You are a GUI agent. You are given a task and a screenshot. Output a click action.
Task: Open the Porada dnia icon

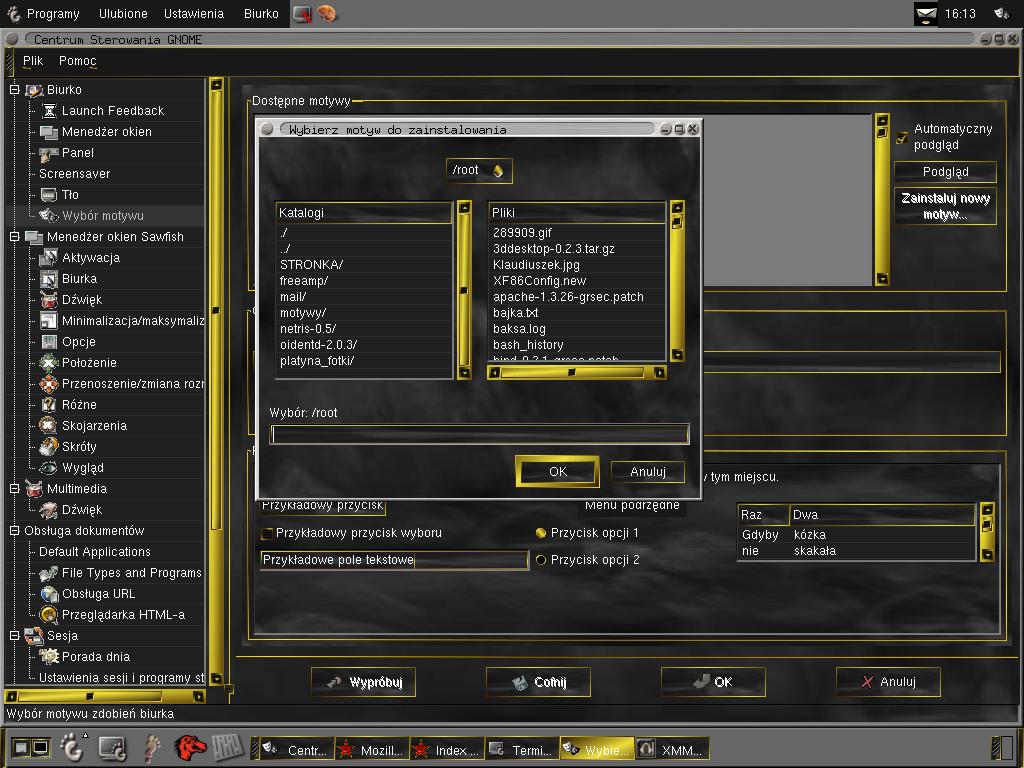[x=49, y=656]
